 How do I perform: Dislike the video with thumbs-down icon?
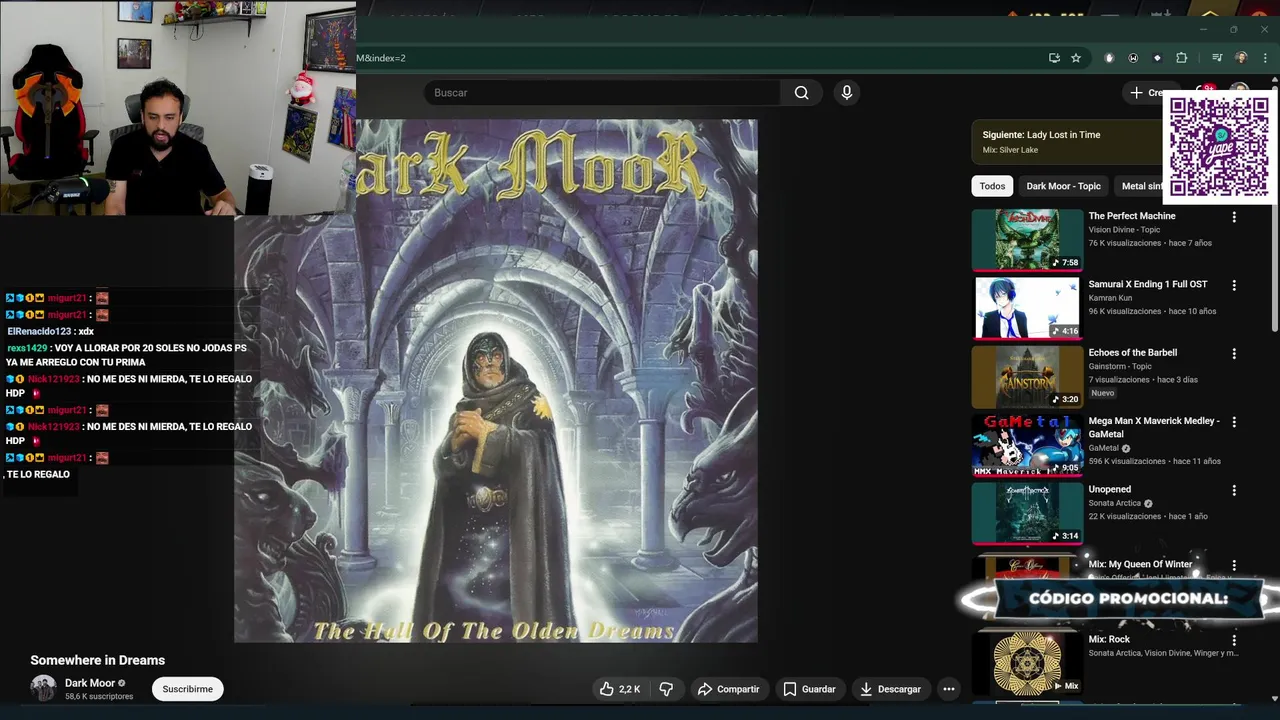(x=666, y=689)
